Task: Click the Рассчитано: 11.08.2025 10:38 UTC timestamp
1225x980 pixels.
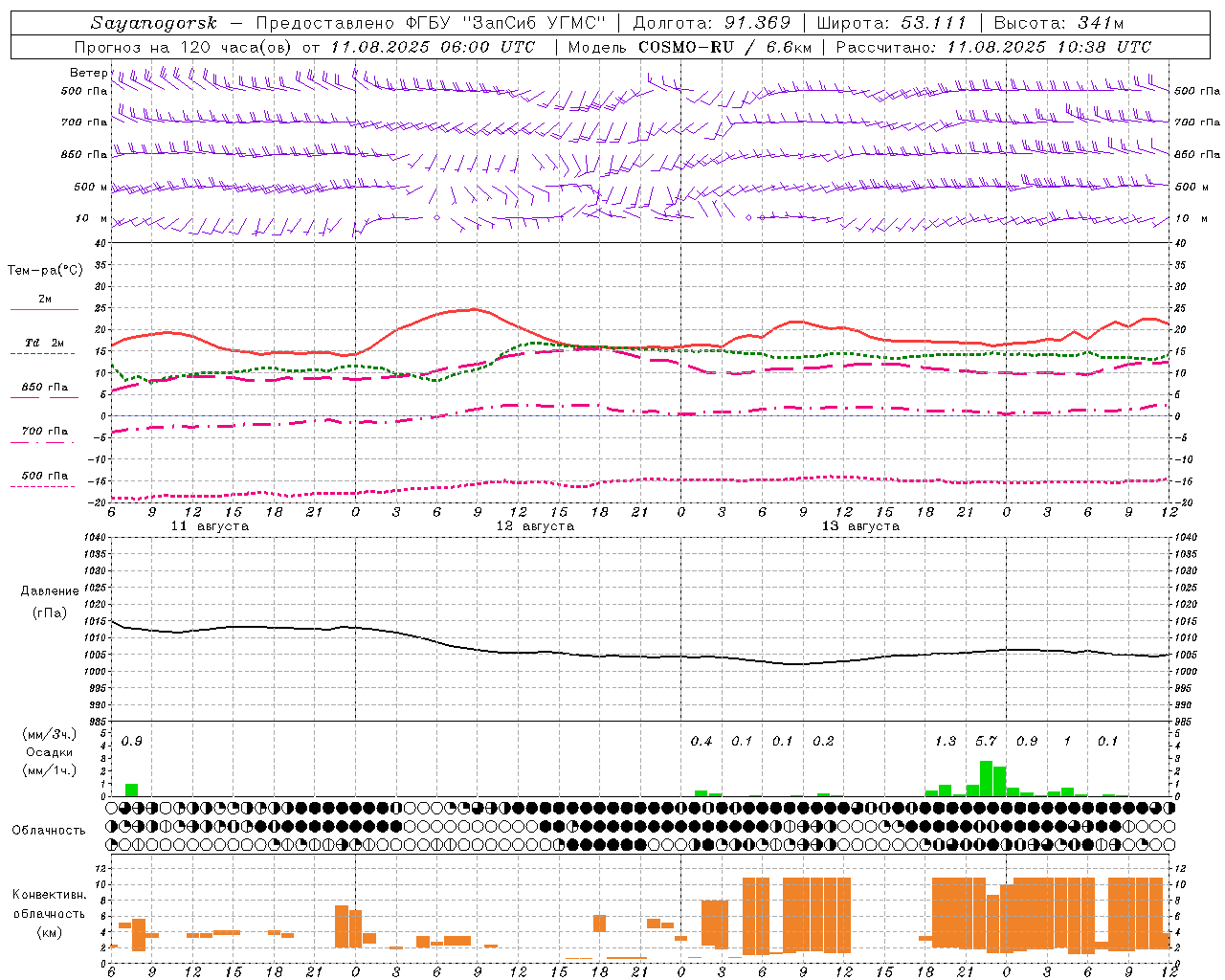Action: point(993,47)
